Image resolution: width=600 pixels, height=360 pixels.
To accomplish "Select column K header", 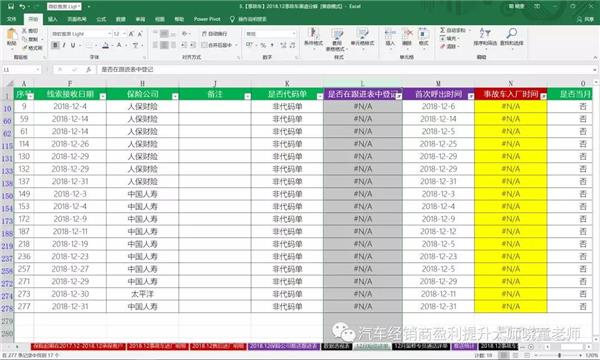I will [287, 83].
